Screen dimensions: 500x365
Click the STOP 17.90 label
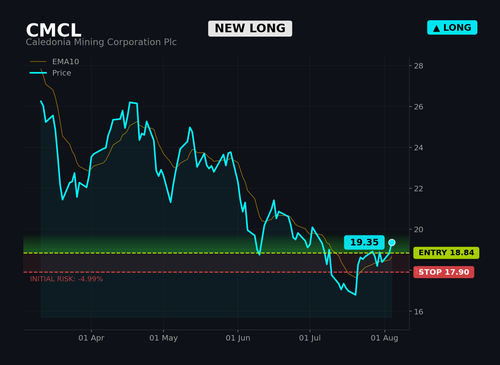click(444, 272)
